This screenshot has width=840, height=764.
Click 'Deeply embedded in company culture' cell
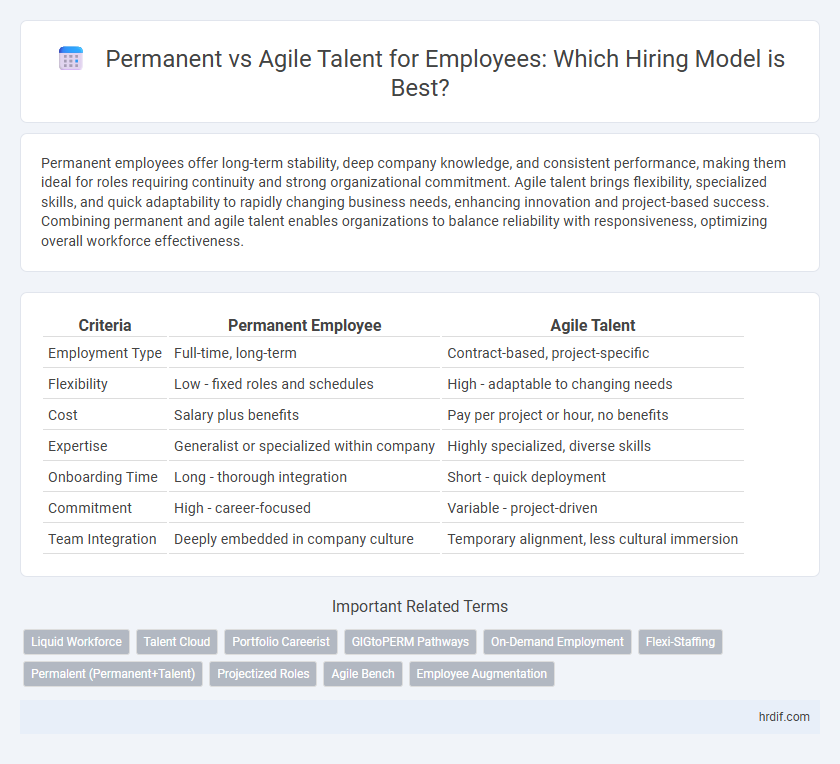(304, 539)
